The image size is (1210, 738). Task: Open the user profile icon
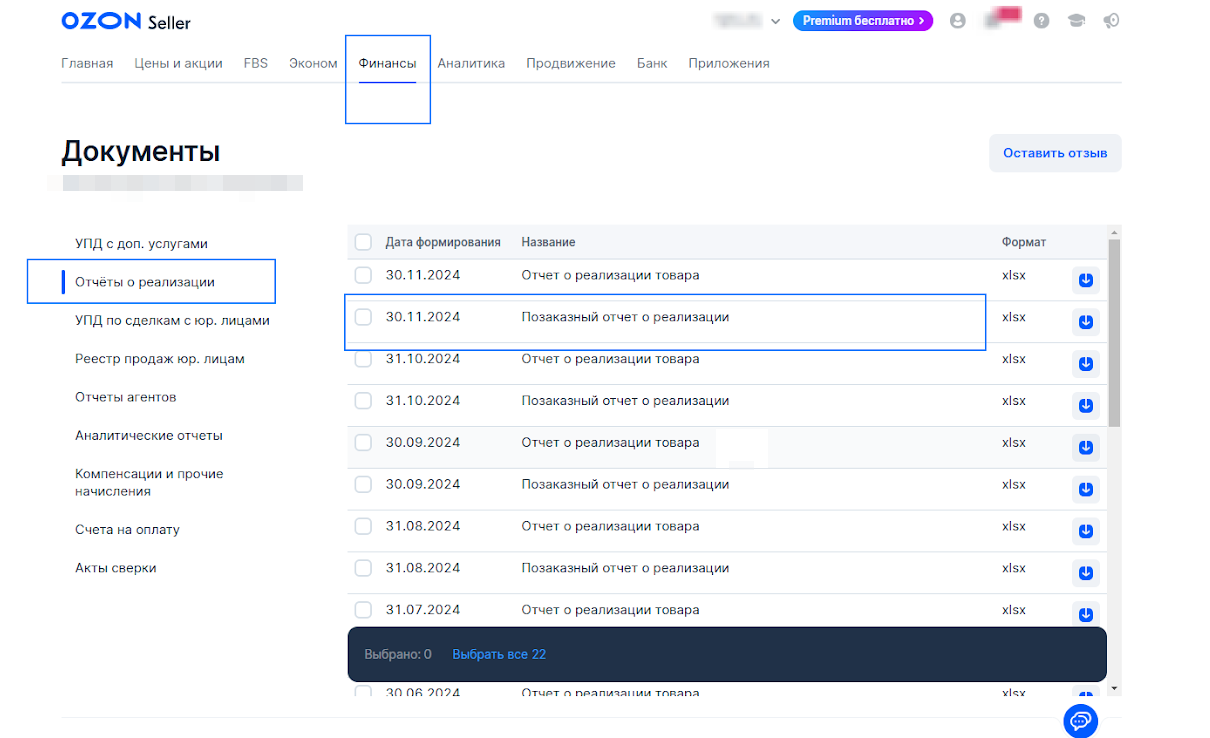pos(958,21)
